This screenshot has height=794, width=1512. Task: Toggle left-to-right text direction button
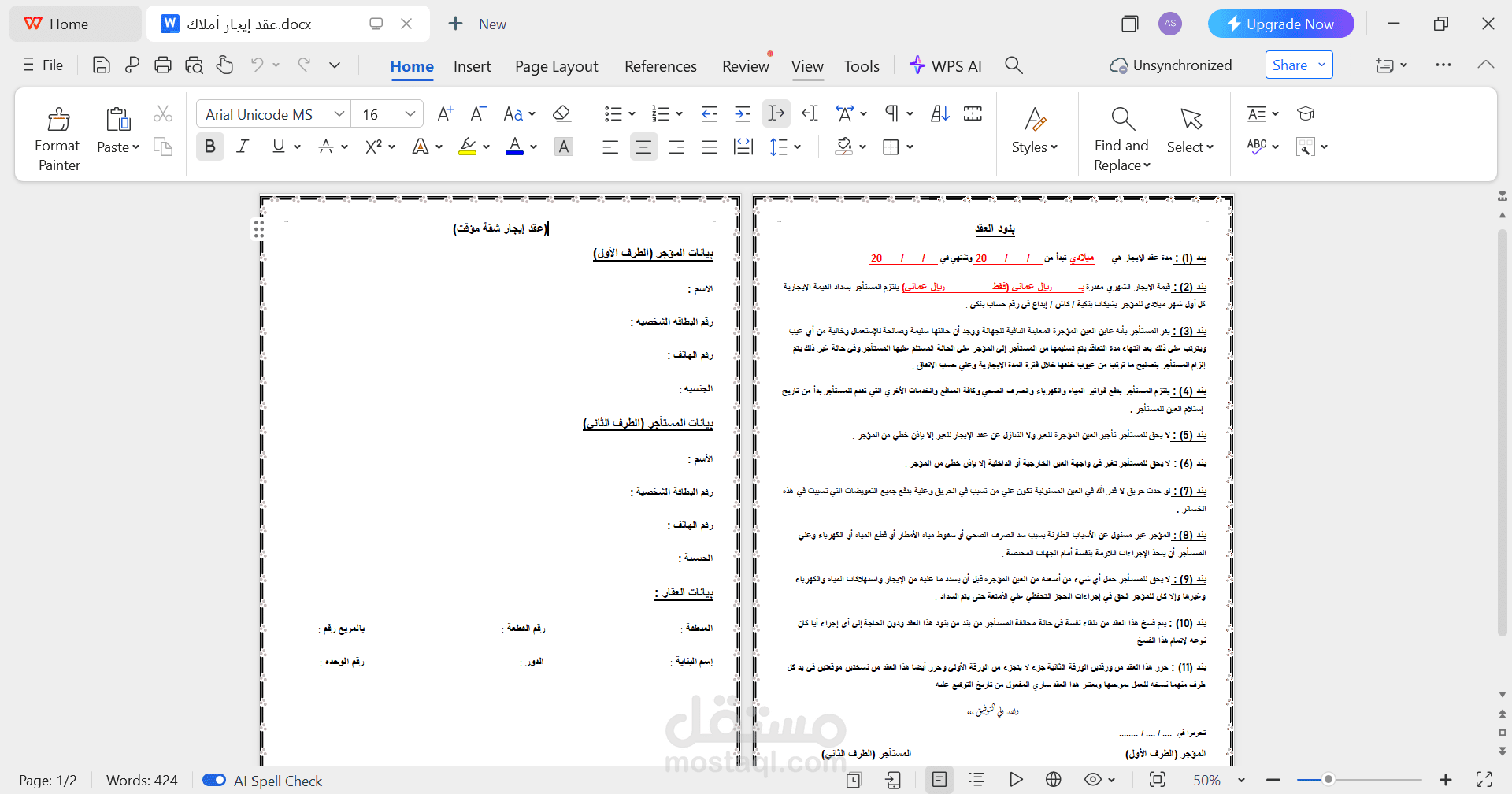pos(776,114)
